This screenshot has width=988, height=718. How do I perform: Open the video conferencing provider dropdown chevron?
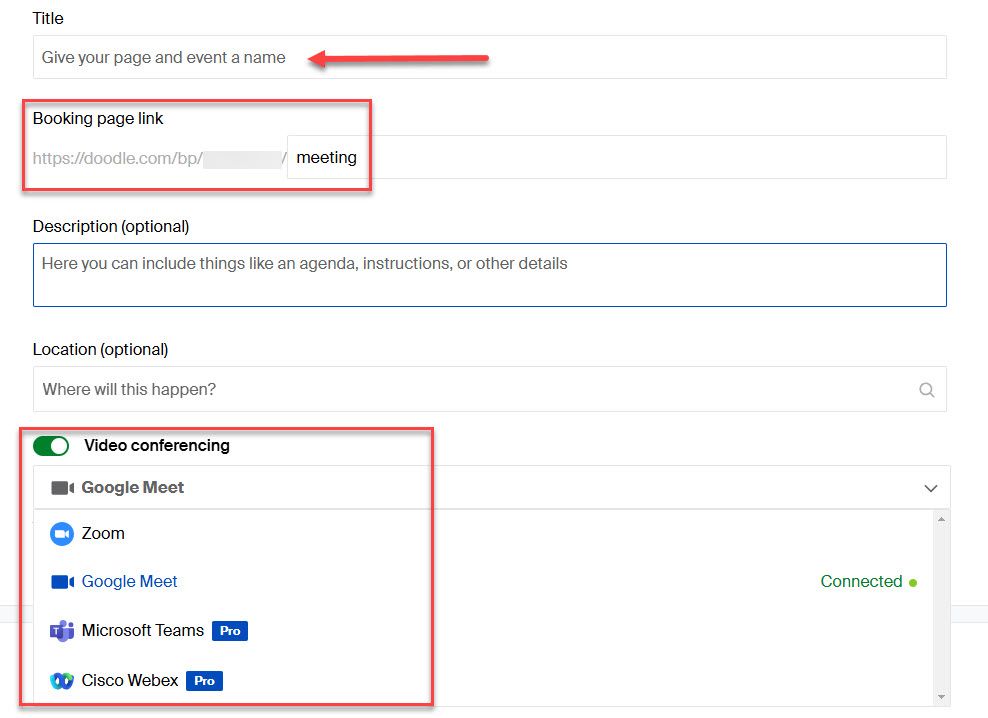tap(931, 488)
